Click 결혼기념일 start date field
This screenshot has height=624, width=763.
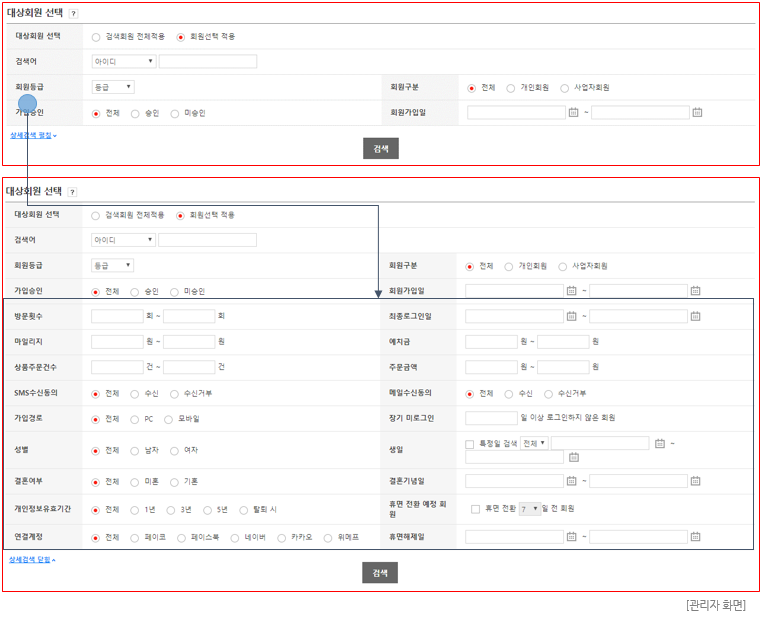click(x=514, y=481)
